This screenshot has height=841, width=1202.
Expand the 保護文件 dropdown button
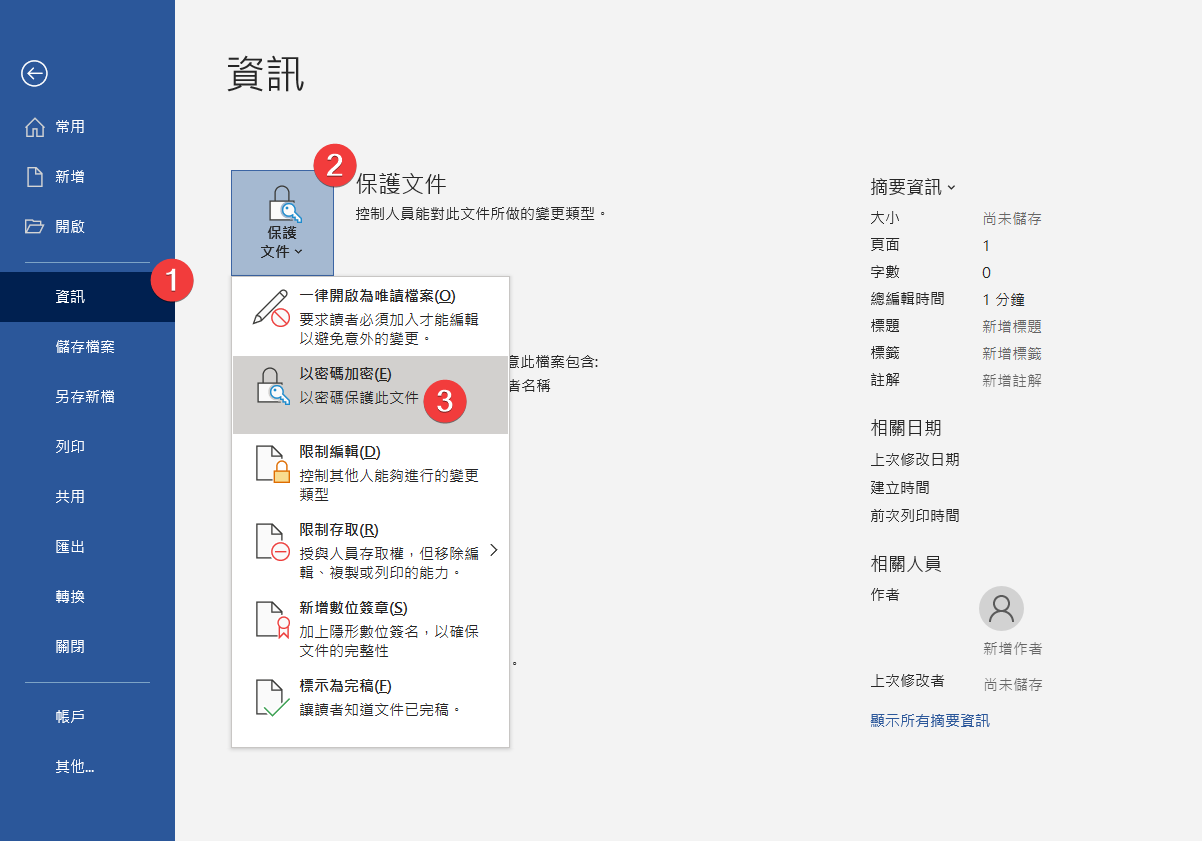point(281,223)
